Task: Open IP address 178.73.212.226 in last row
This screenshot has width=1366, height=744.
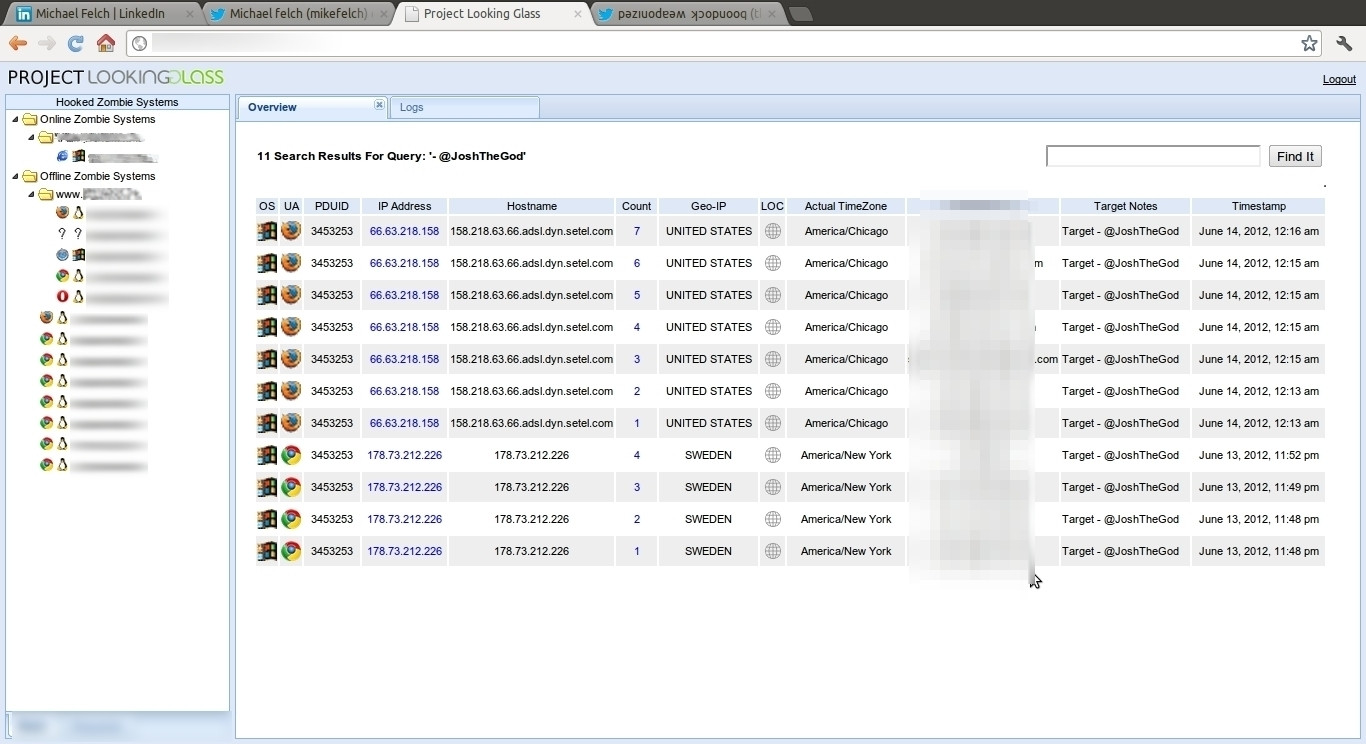Action: click(x=404, y=551)
